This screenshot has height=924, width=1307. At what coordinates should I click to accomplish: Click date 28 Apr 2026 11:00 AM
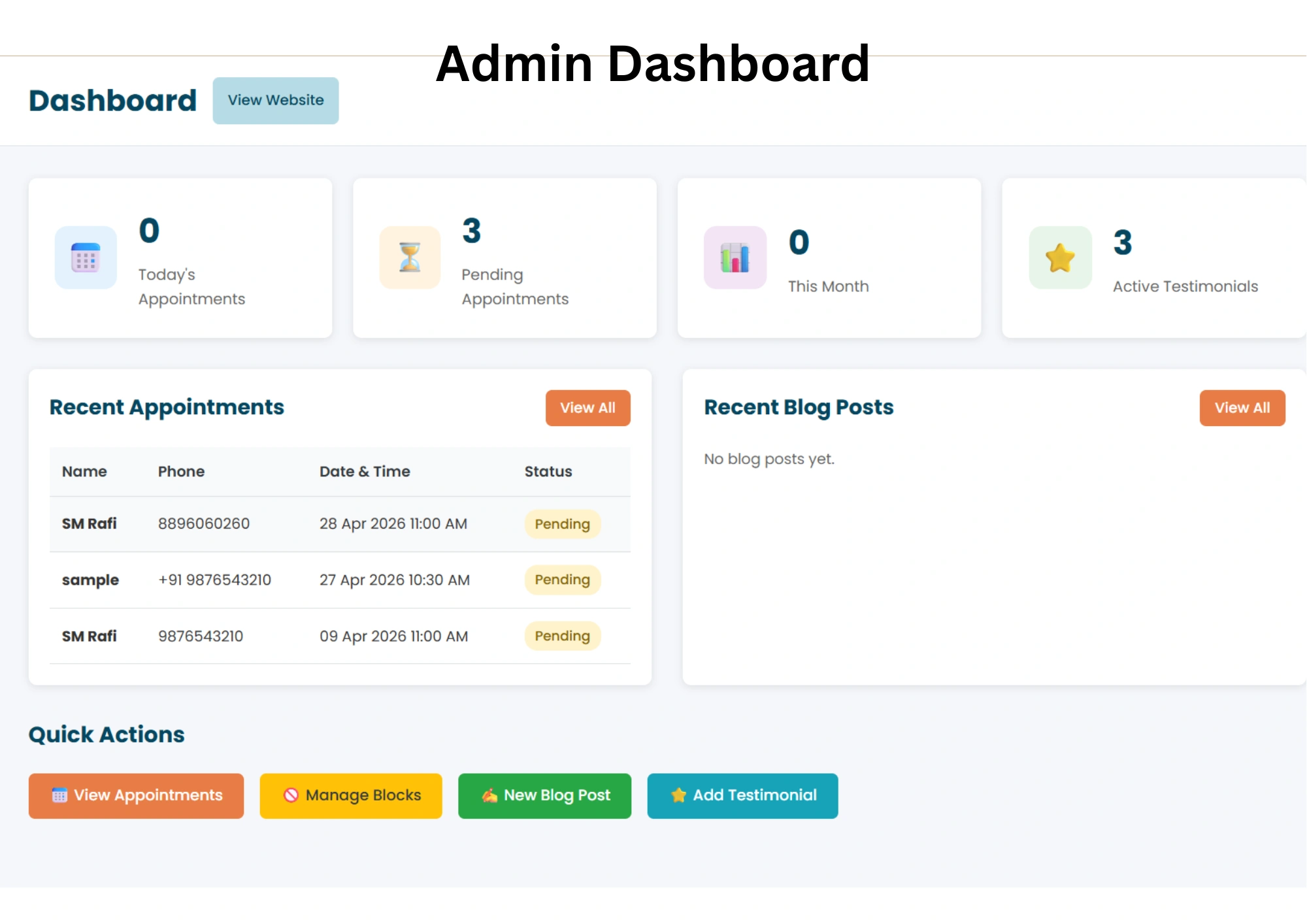point(393,523)
